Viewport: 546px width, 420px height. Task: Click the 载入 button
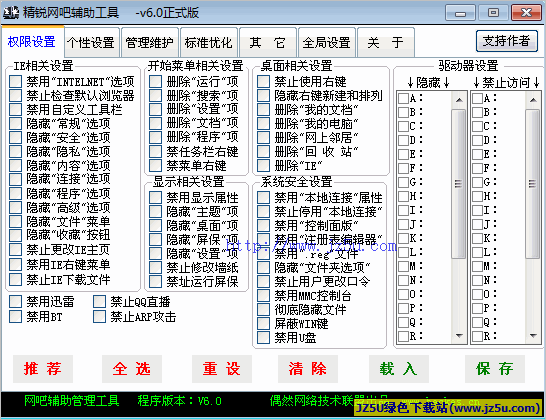click(x=399, y=369)
